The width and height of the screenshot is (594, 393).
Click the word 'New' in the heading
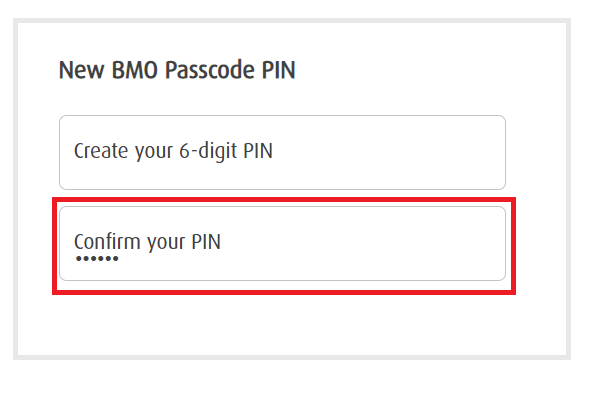tap(81, 70)
